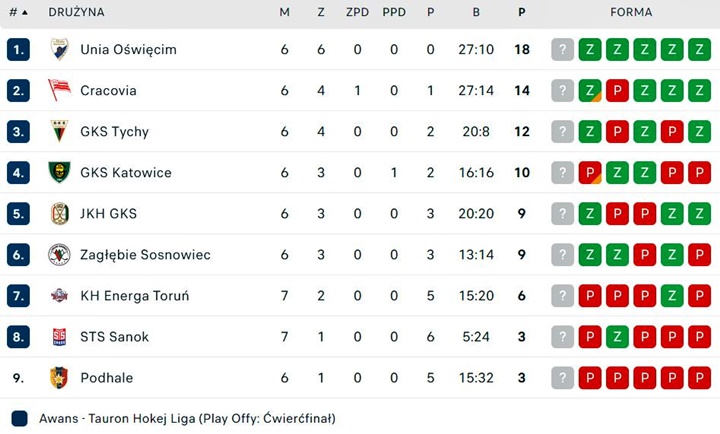Image resolution: width=720 pixels, height=434 pixels.
Task: Sort table by the # rank column
Action: pos(17,13)
